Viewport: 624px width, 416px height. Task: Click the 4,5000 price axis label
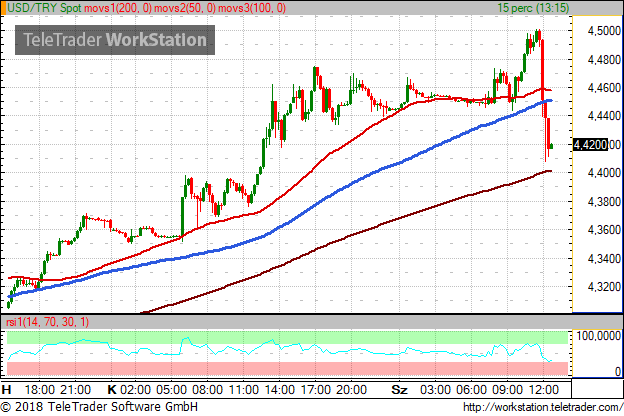(604, 31)
